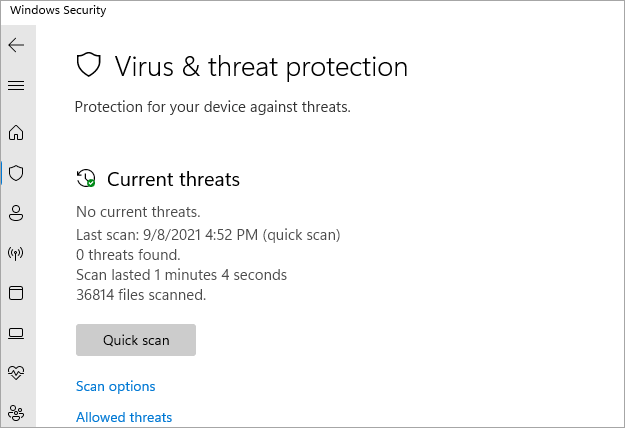
Task: Expand the hamburger navigation menu
Action: pyautogui.click(x=16, y=85)
